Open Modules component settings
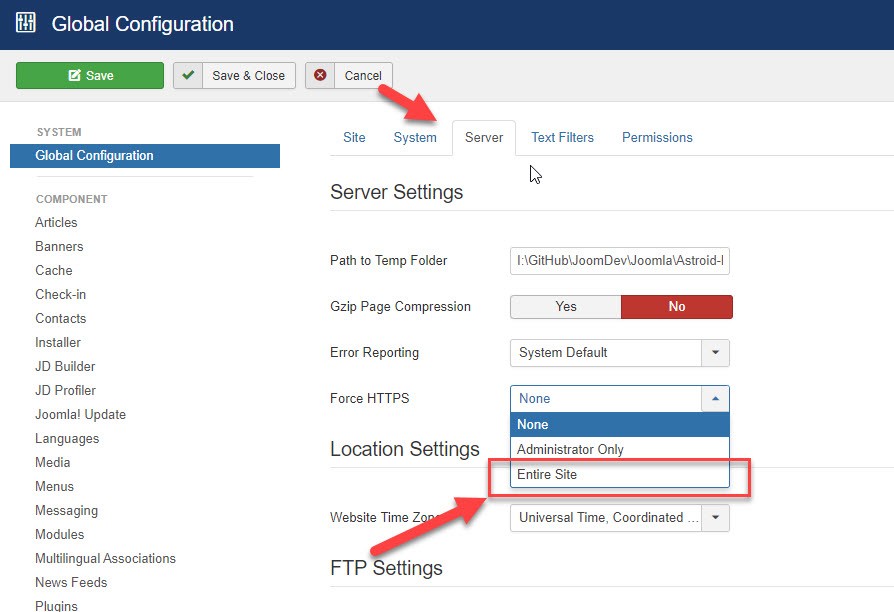The height and width of the screenshot is (612, 894). [59, 534]
